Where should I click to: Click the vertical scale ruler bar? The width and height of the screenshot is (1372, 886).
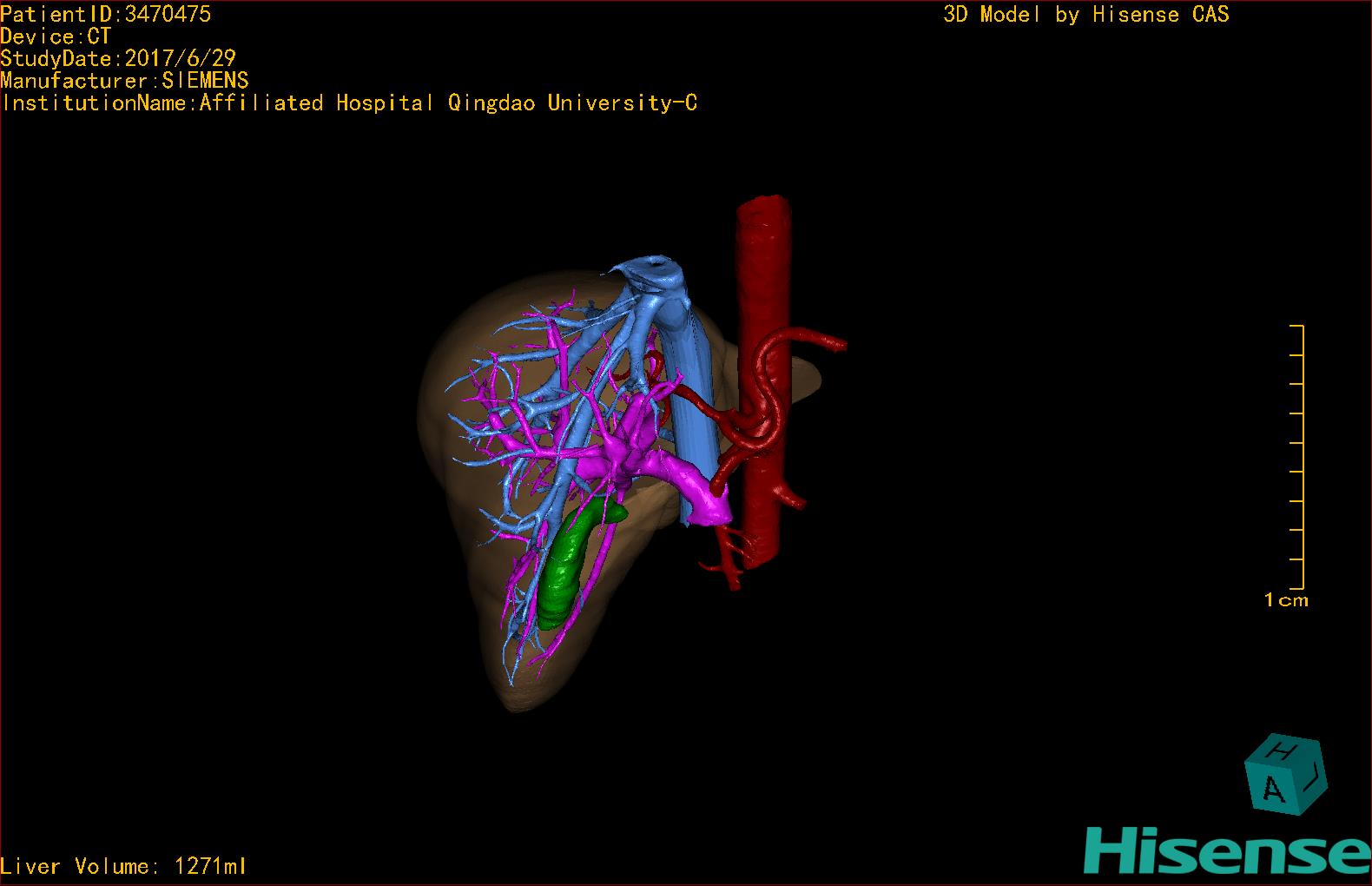pos(1302,456)
